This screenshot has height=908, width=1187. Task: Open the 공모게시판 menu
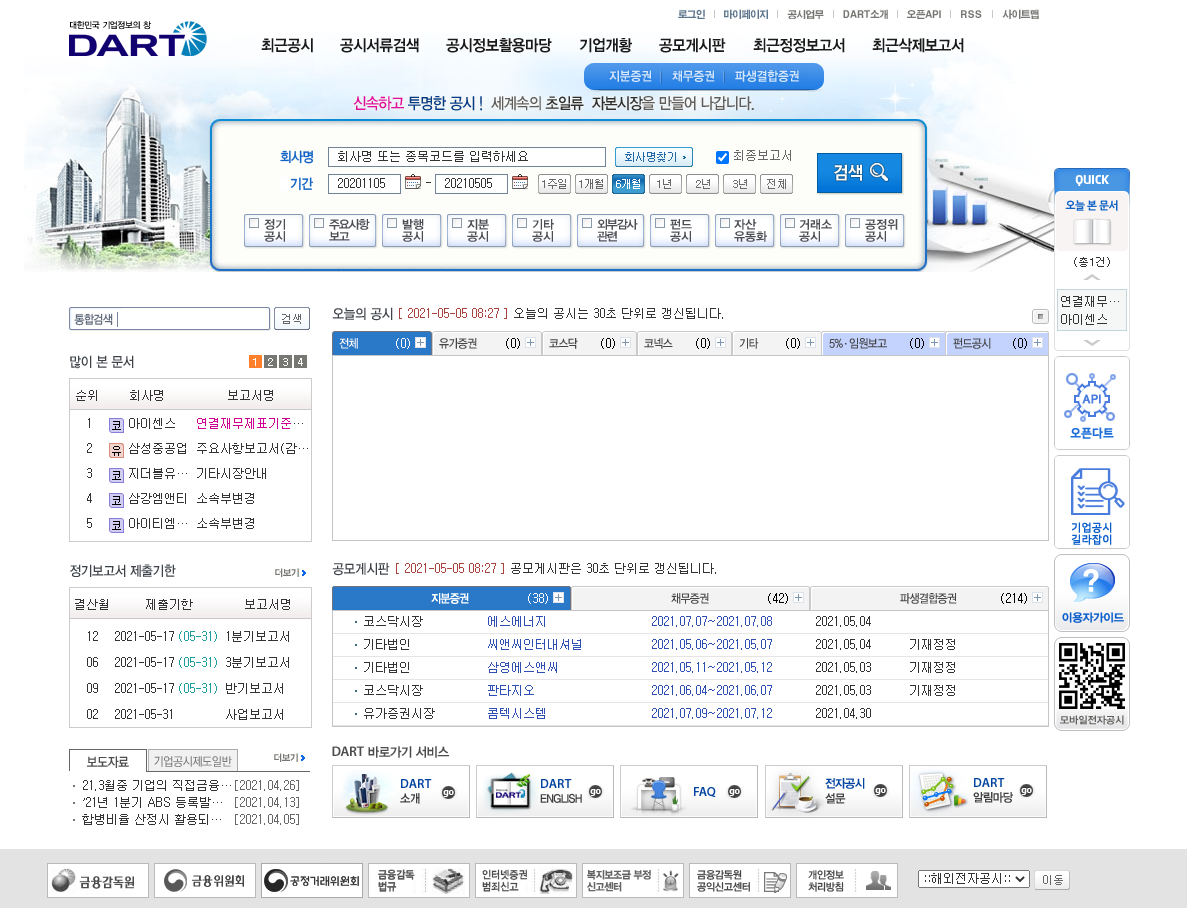click(692, 45)
